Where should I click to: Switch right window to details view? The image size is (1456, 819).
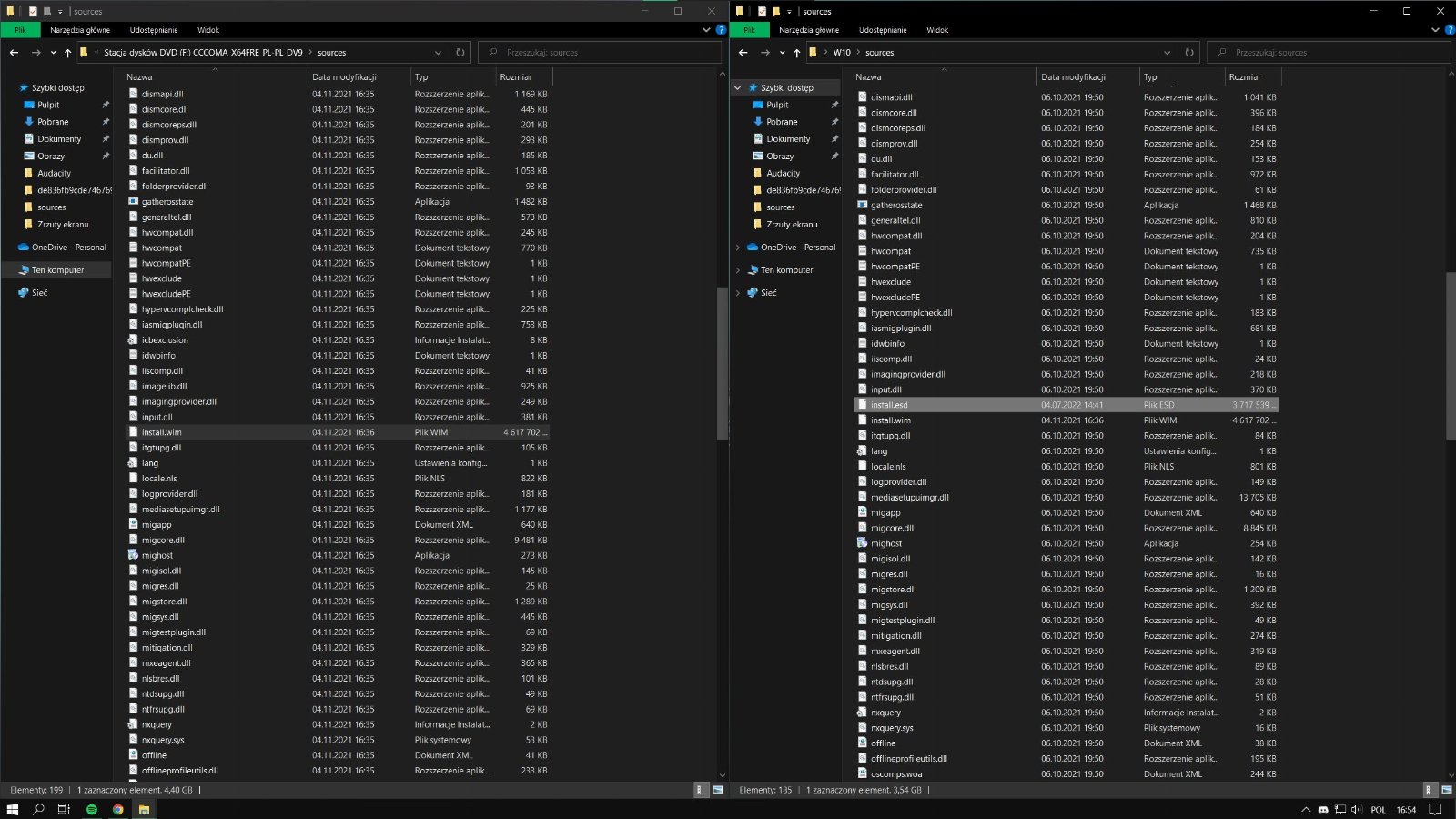tap(1429, 790)
